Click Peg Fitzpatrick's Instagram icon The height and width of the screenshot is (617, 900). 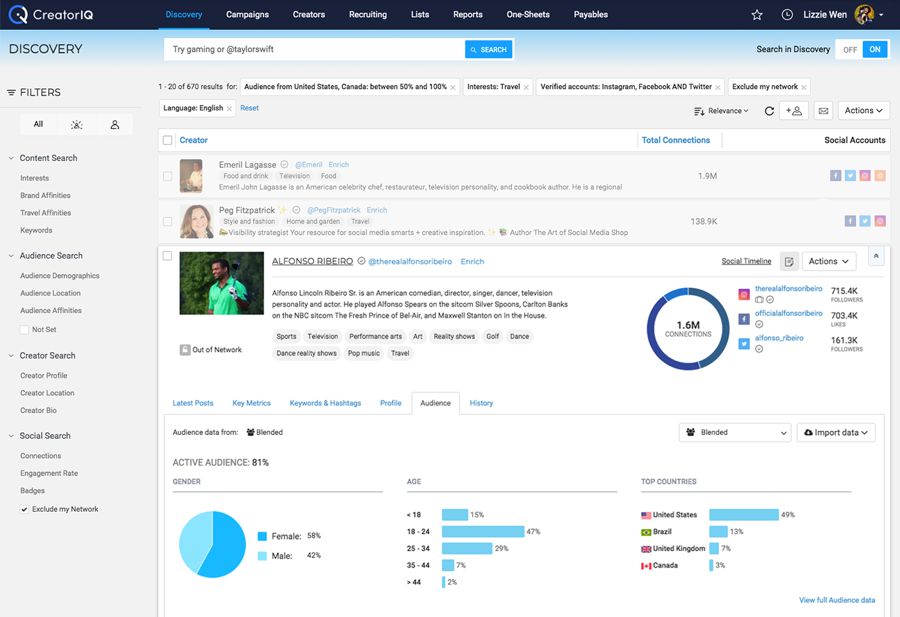click(x=880, y=221)
